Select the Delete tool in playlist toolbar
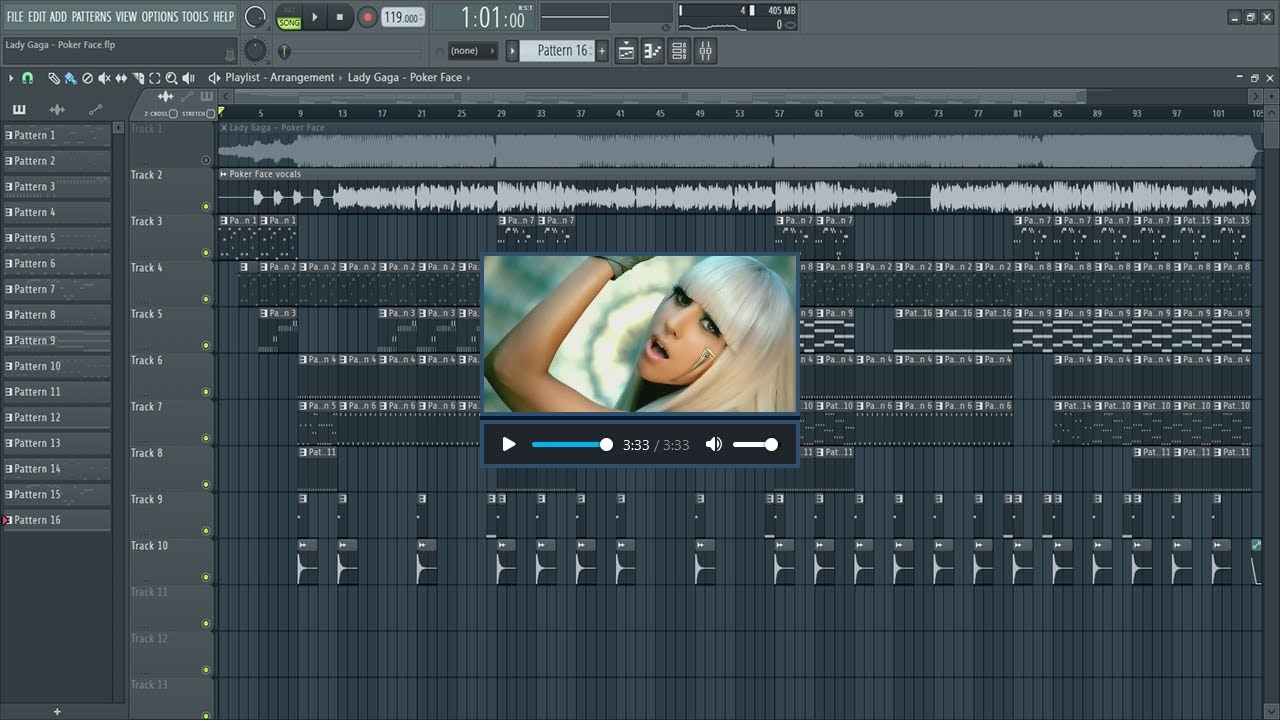Image resolution: width=1280 pixels, height=720 pixels. (88, 78)
